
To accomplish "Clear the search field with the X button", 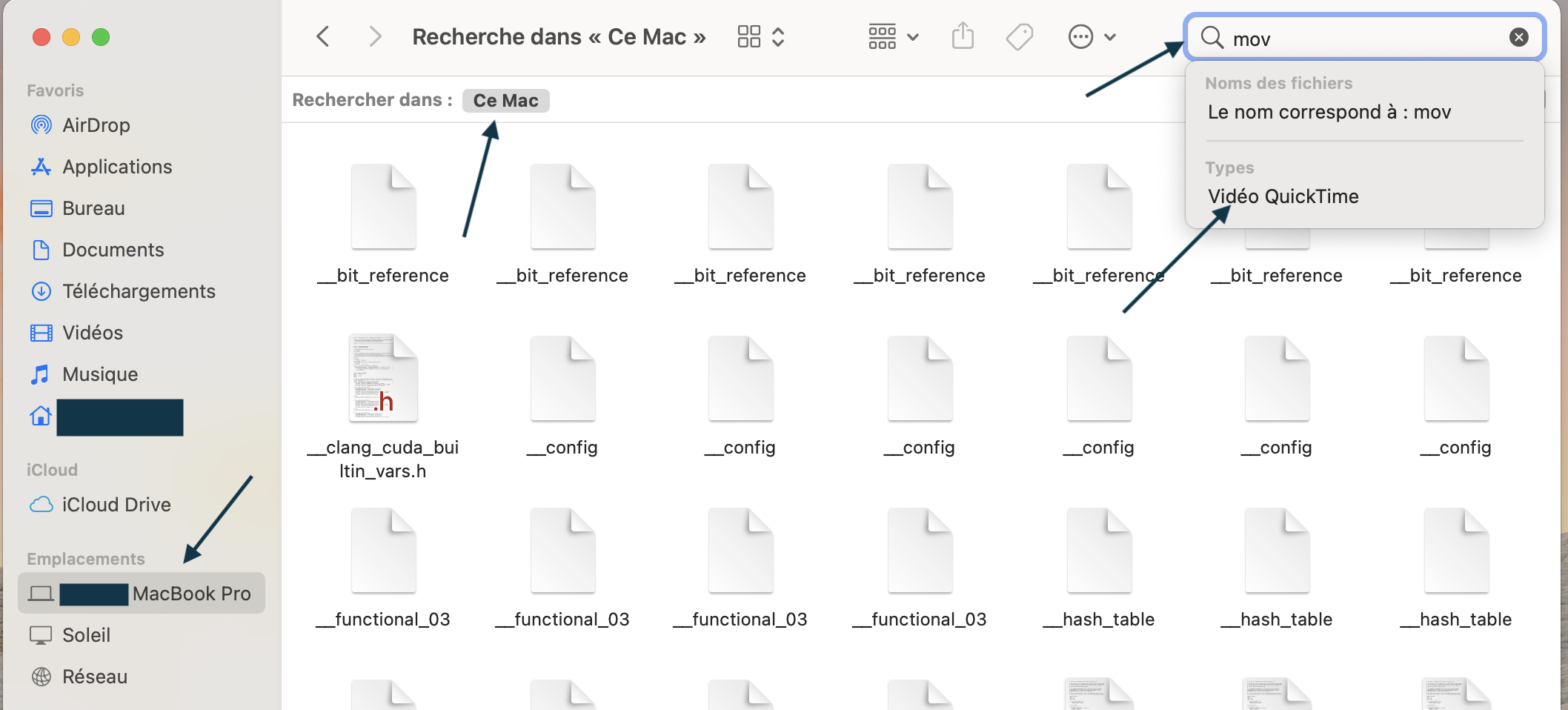I will point(1518,37).
